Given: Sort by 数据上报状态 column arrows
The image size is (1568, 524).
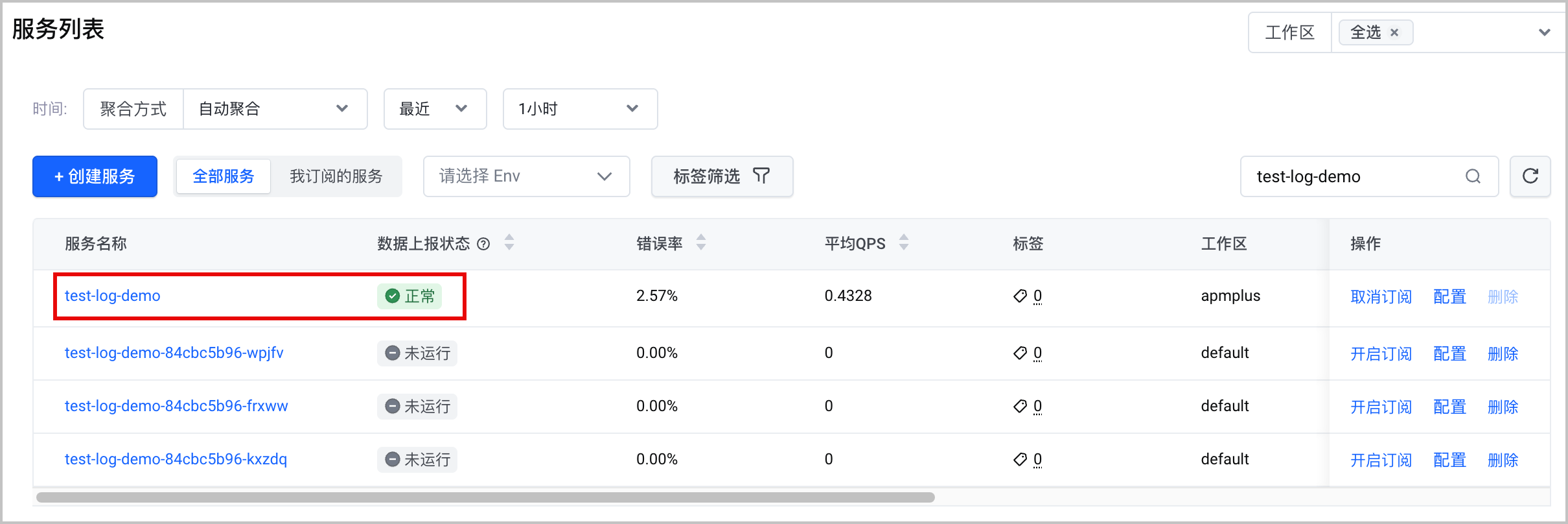Looking at the screenshot, I should (509, 243).
